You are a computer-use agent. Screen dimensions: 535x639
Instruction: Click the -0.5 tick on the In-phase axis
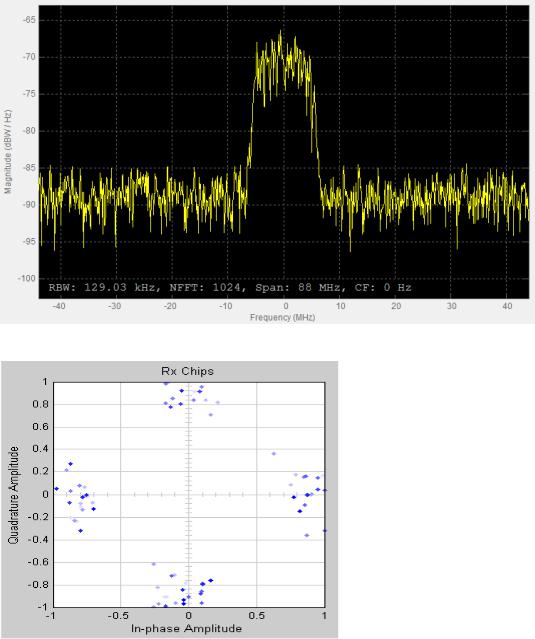118,615
